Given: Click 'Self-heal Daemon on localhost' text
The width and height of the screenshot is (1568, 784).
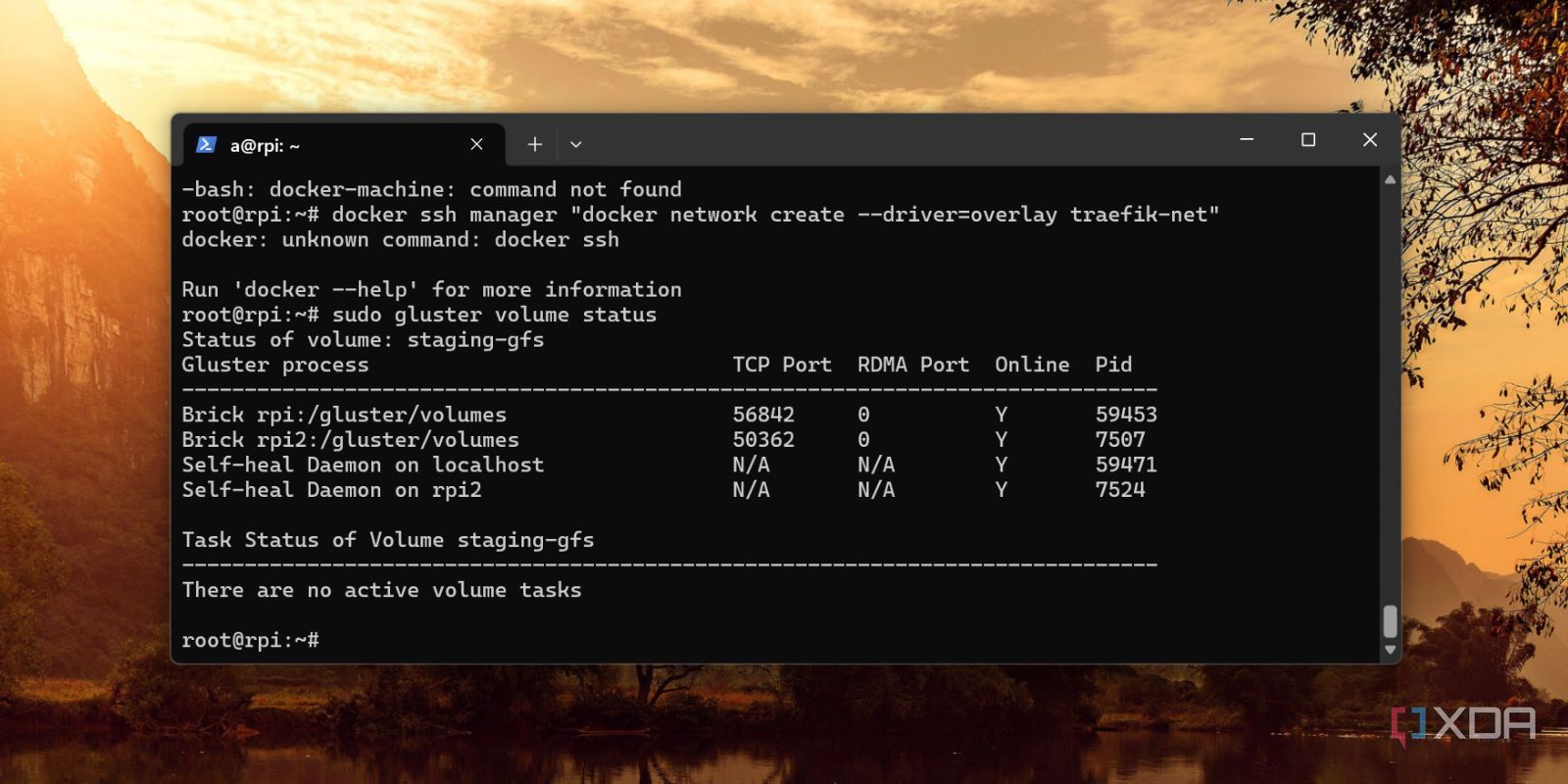Looking at the screenshot, I should point(363,465).
